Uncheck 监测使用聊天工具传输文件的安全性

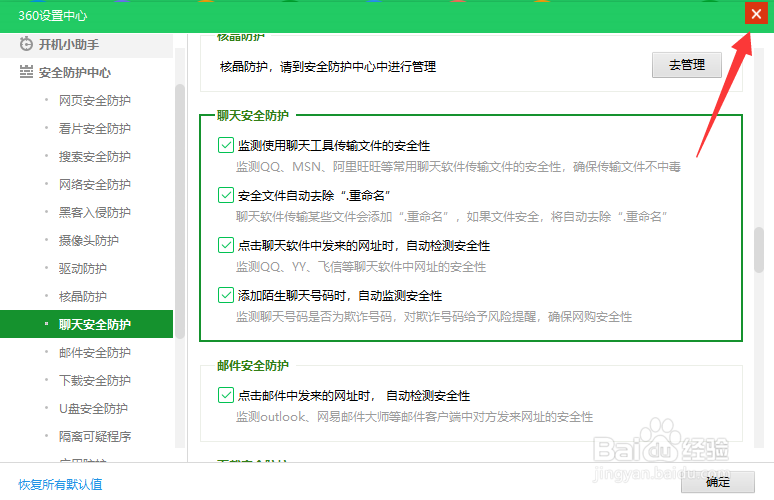coord(226,145)
